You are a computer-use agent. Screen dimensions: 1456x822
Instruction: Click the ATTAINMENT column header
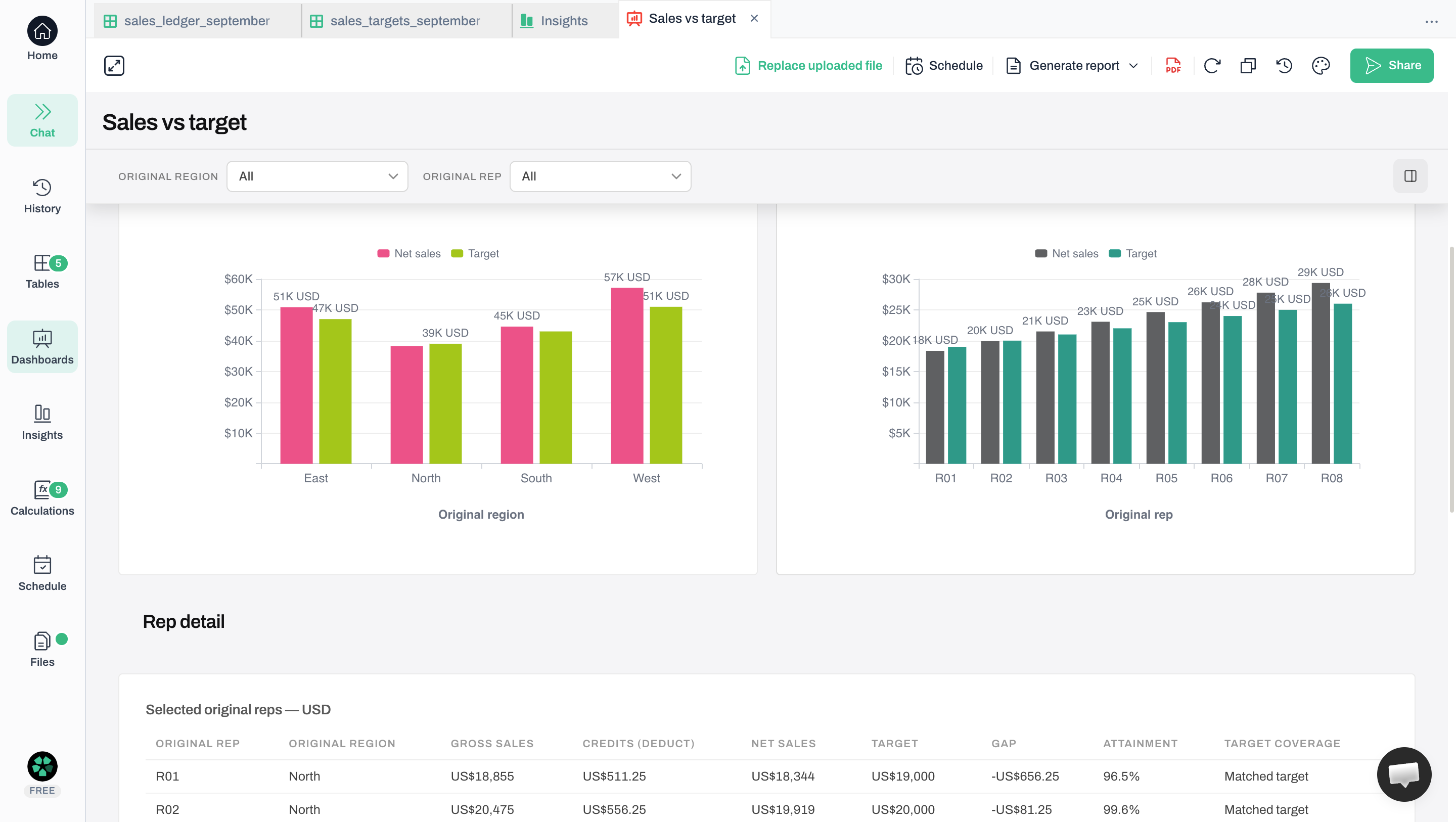pos(1140,744)
